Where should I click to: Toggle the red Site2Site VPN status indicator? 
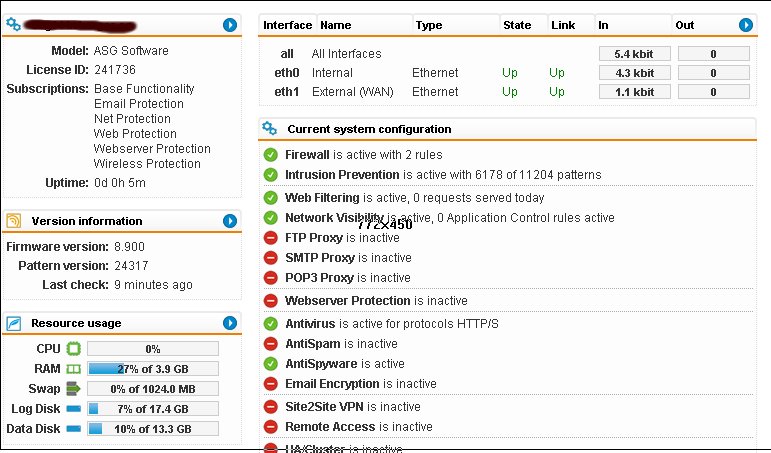(270, 407)
